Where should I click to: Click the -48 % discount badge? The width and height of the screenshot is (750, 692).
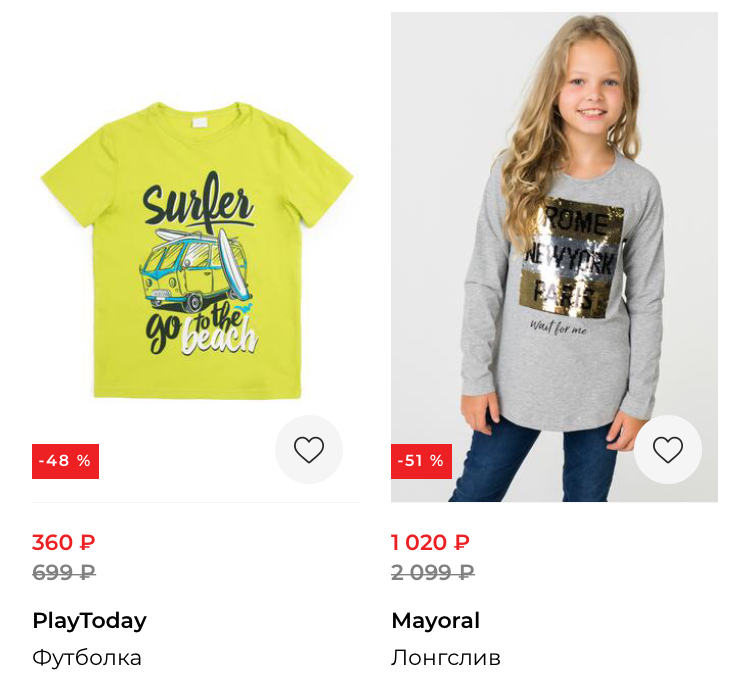66,461
